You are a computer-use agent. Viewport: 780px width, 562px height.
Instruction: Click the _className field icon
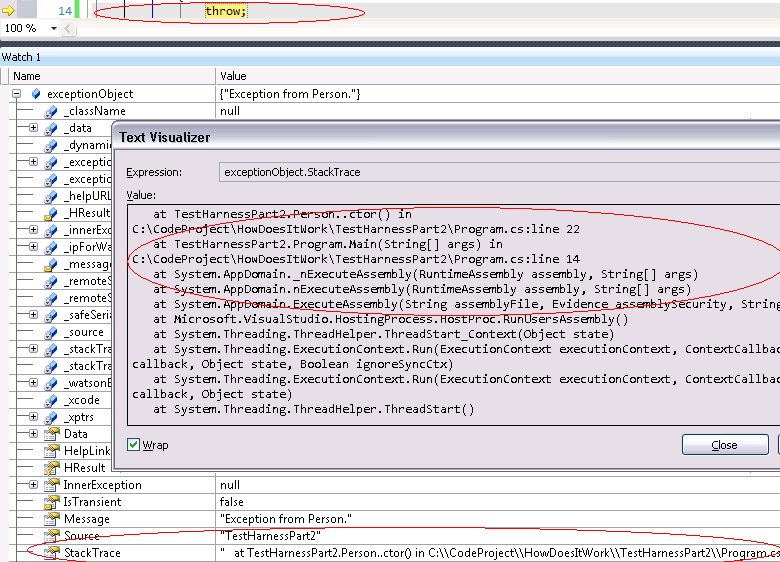(x=51, y=111)
